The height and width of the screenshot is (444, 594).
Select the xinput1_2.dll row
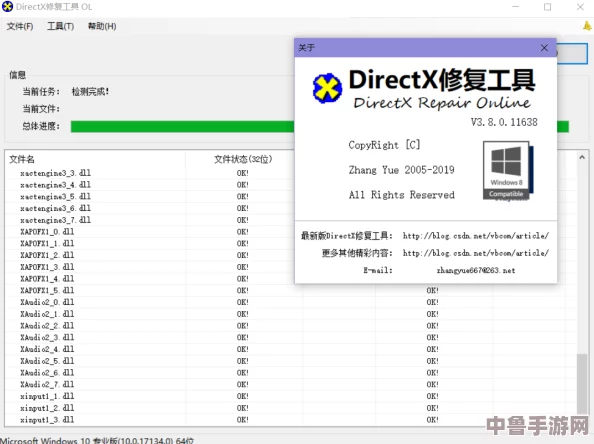point(291,408)
